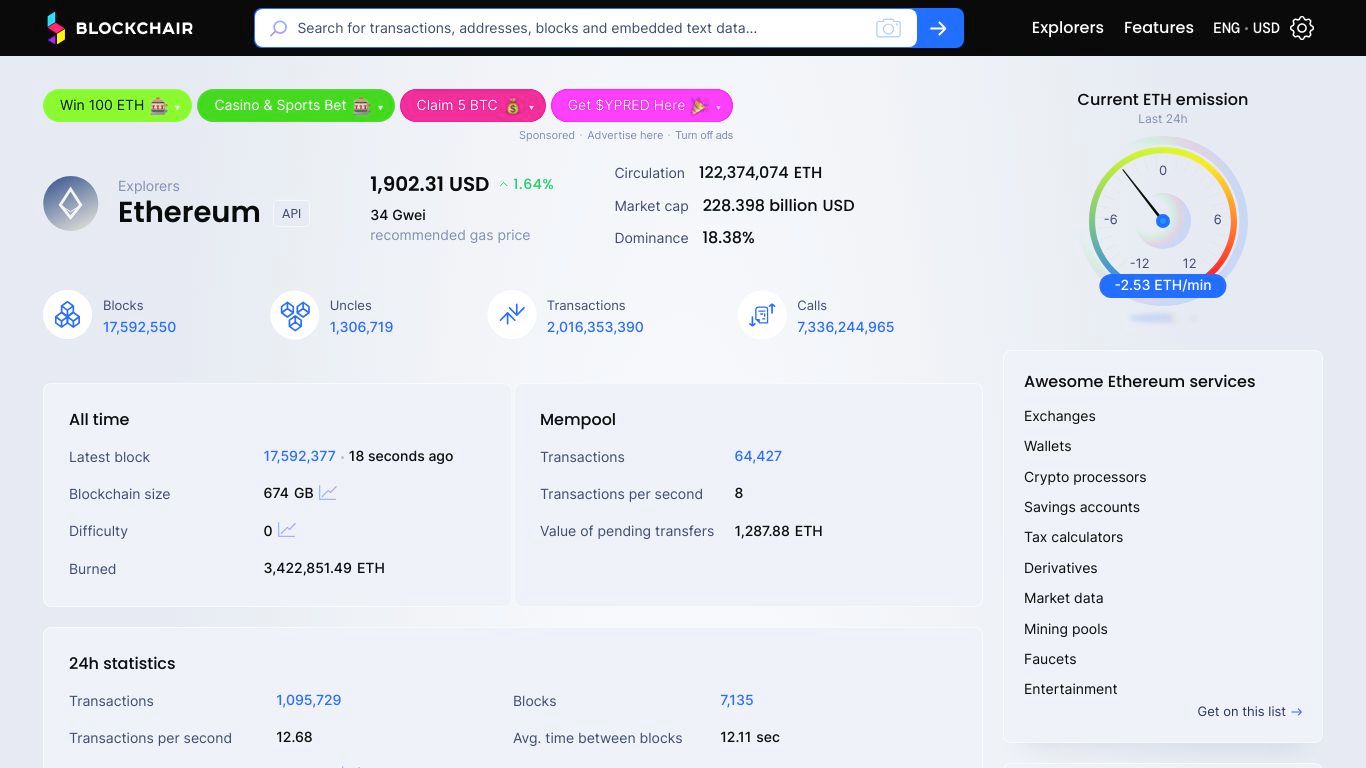Open latest block 17,592,377

click(299, 456)
